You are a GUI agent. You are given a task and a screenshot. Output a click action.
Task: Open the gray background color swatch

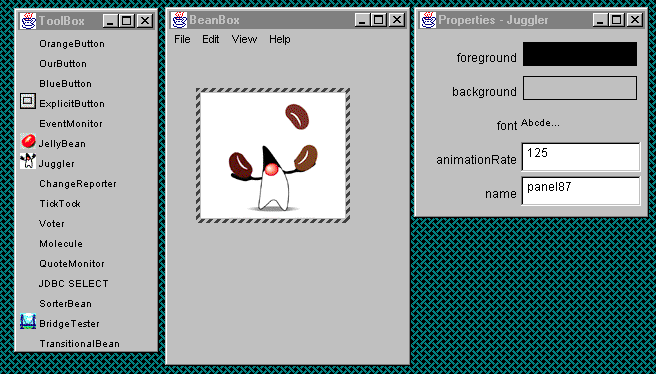tap(580, 88)
